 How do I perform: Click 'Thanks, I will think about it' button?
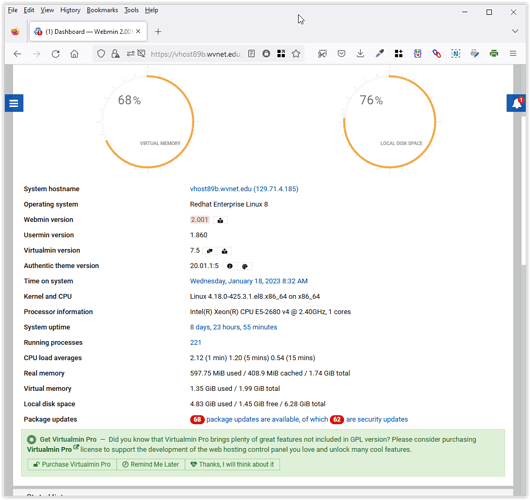233,465
